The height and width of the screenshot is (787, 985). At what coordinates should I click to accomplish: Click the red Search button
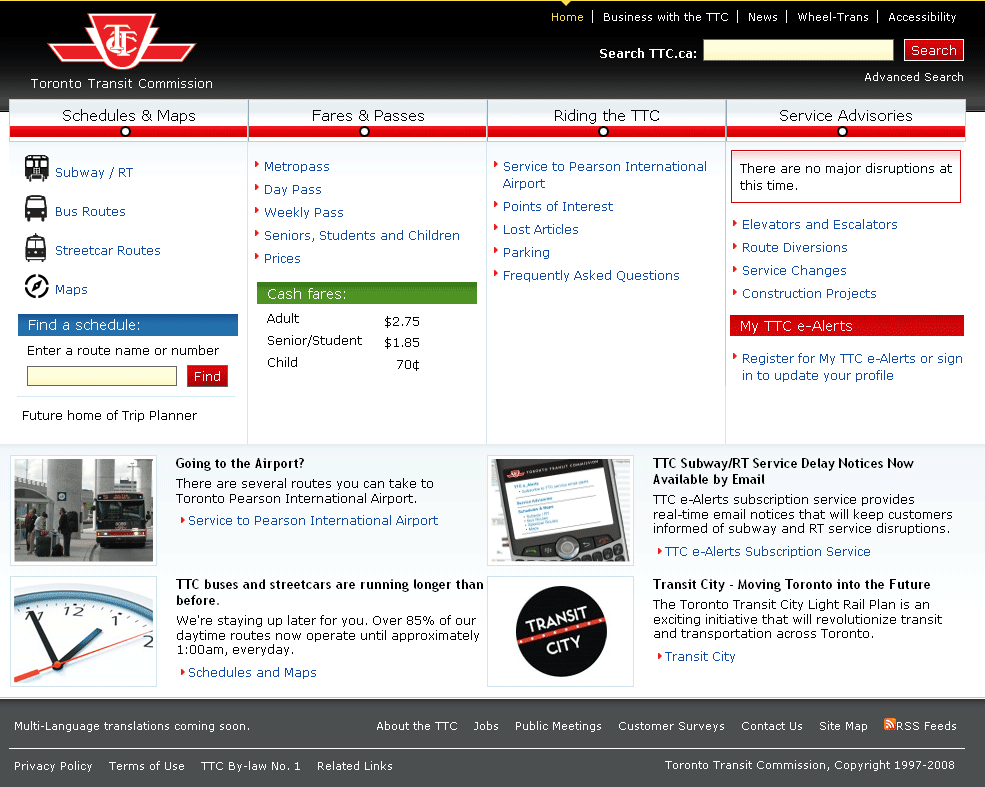coord(933,50)
